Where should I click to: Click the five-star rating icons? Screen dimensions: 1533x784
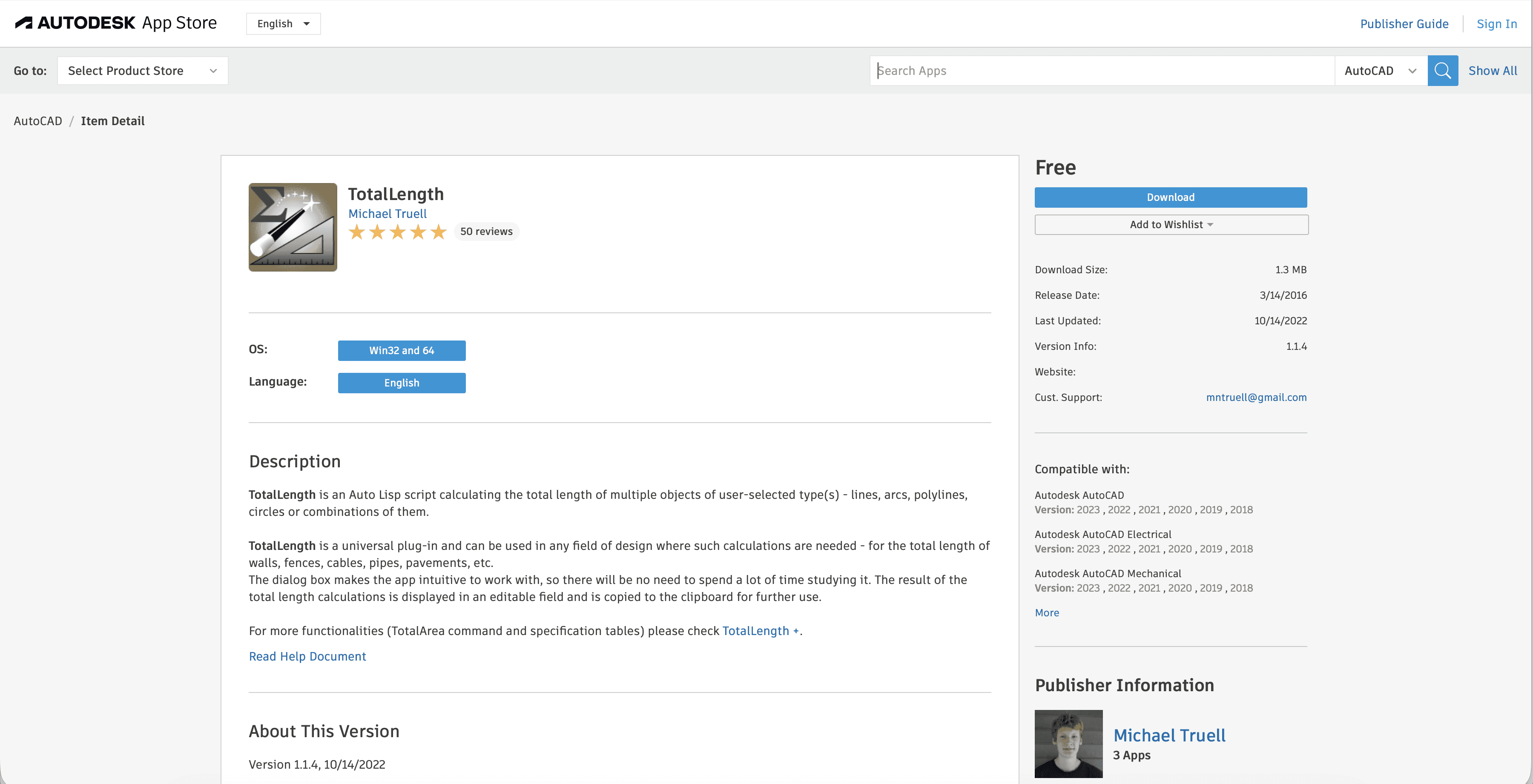pos(398,232)
